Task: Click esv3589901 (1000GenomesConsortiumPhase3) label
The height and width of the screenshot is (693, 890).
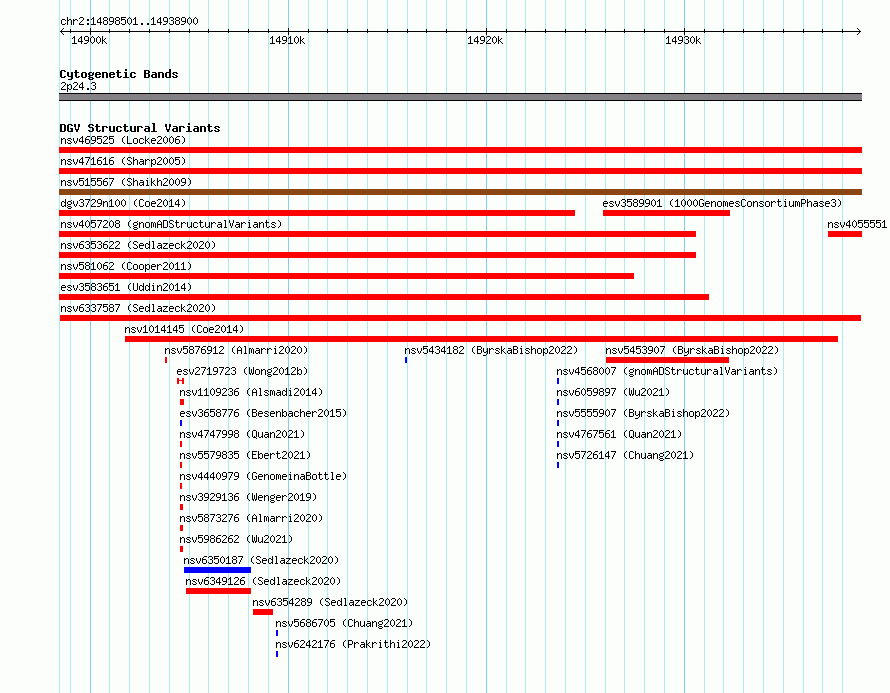Action: click(x=722, y=203)
